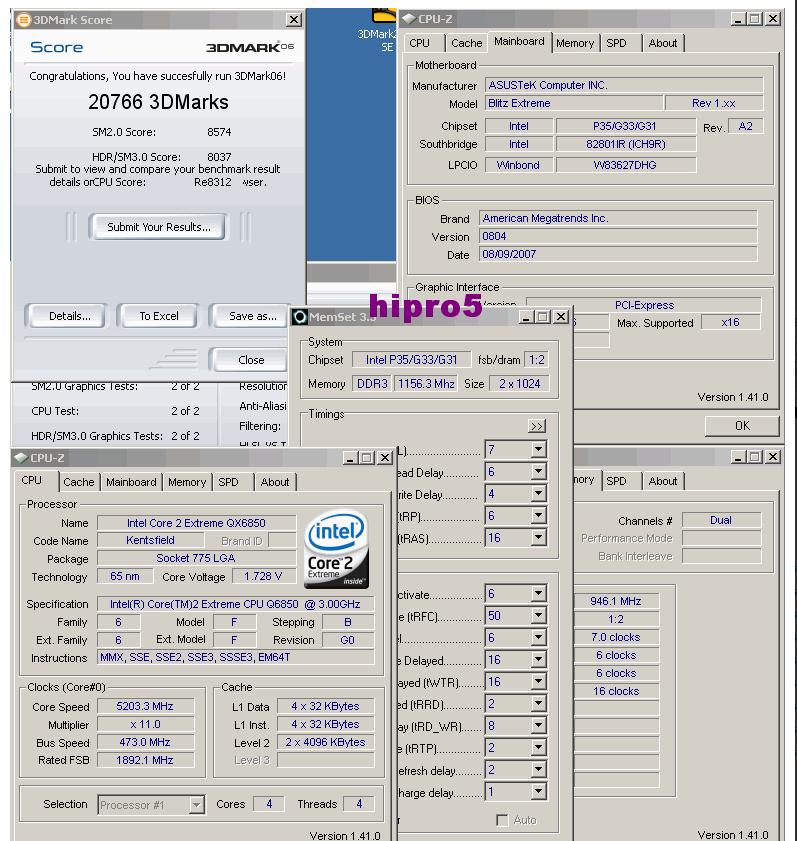Click Save as button in 3DMark
The width and height of the screenshot is (797, 841).
(252, 316)
